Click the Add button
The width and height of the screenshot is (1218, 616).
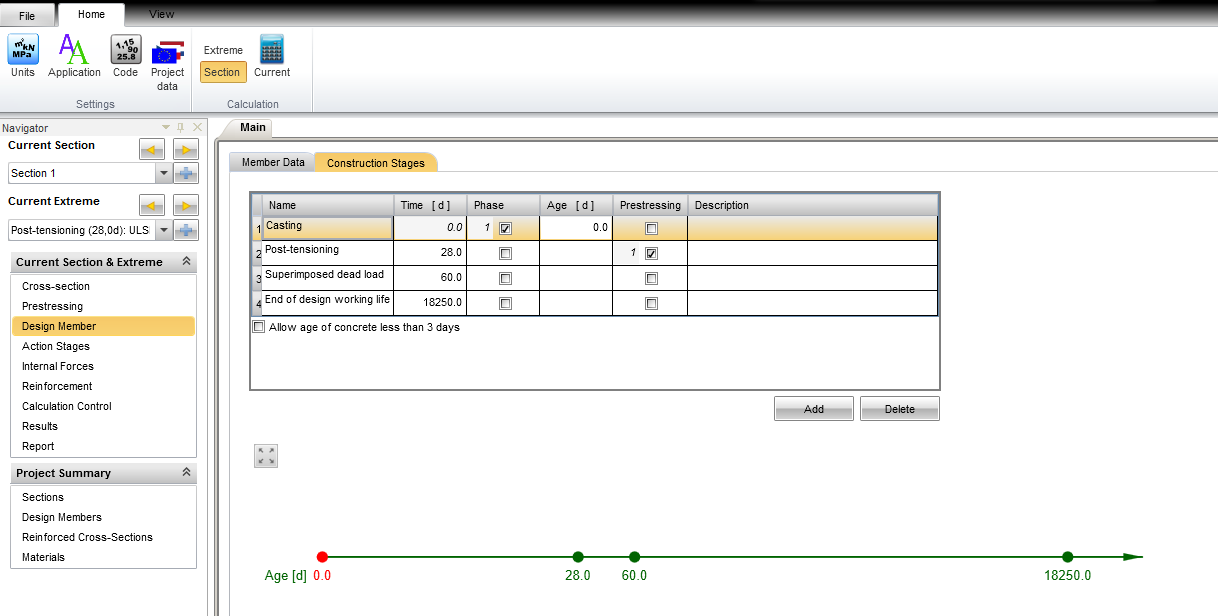[x=813, y=409]
